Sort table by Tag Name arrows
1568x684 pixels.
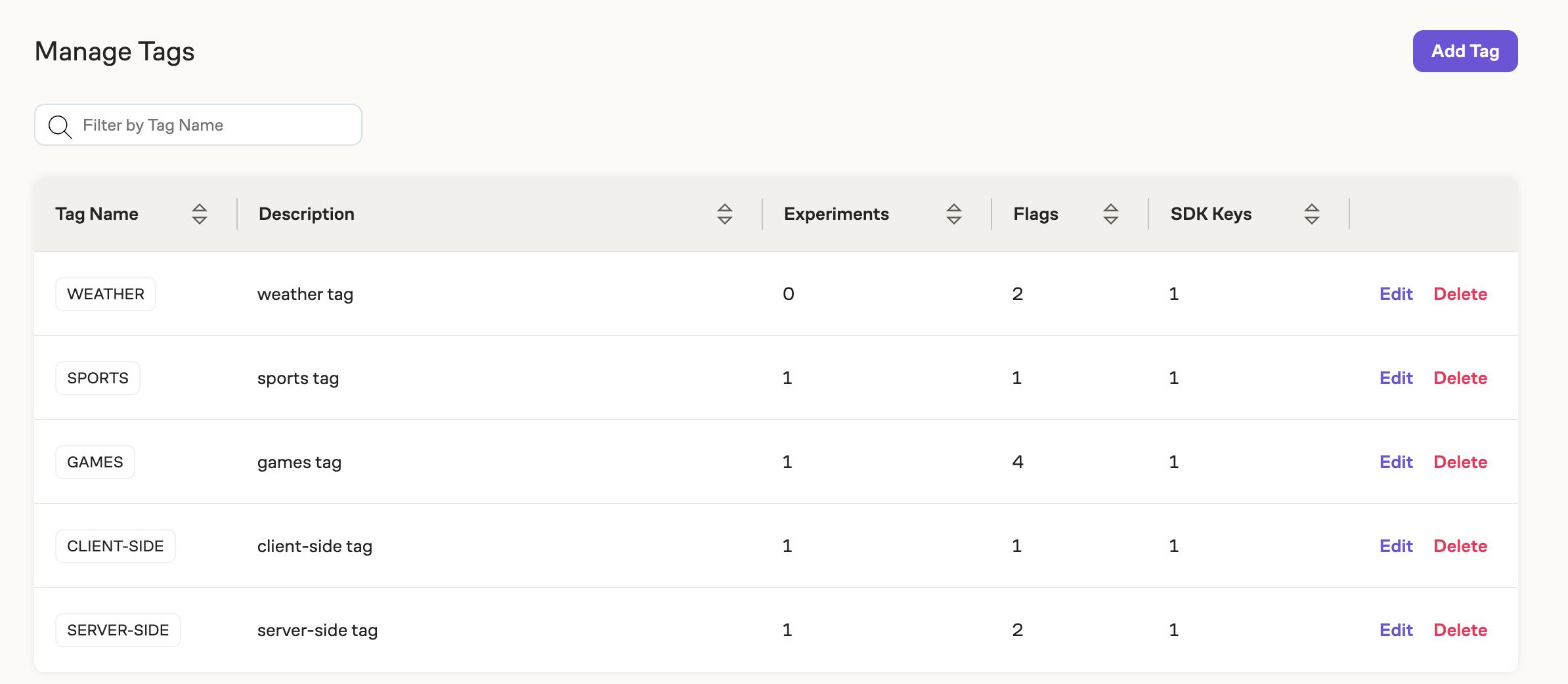click(x=200, y=214)
